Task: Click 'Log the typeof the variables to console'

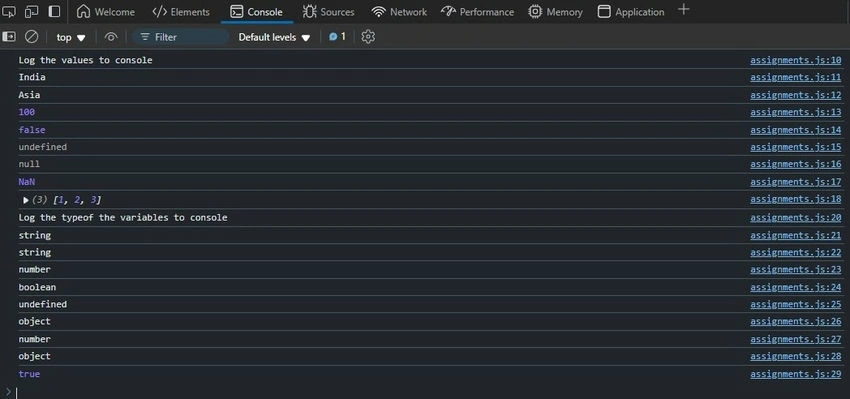Action: [x=123, y=218]
